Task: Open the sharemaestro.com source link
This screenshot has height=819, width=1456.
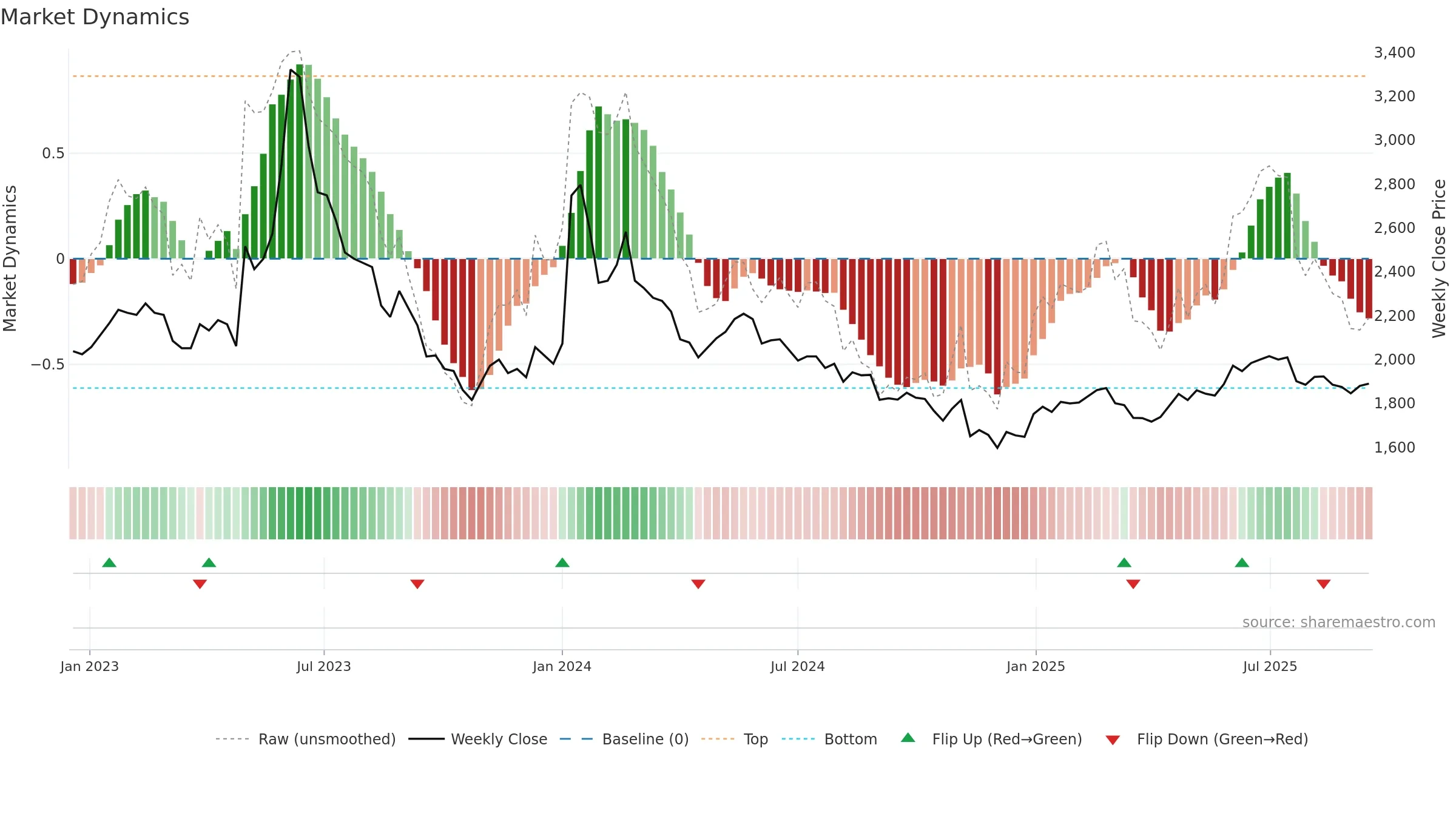Action: [x=1339, y=622]
